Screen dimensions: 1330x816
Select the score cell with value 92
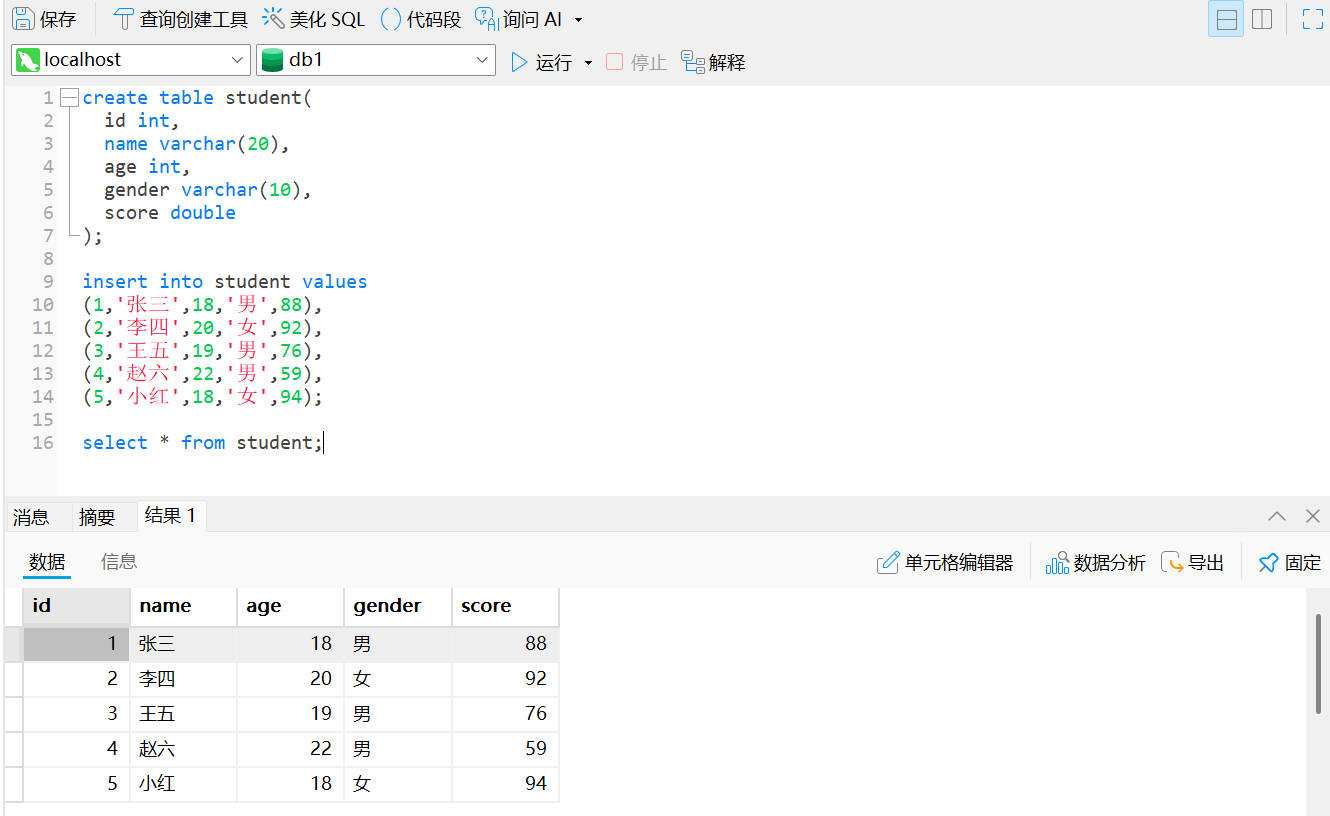[505, 679]
